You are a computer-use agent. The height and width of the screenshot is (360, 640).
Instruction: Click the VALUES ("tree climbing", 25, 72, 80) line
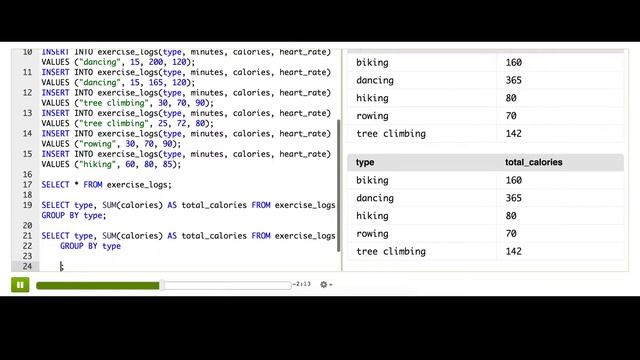[127, 123]
